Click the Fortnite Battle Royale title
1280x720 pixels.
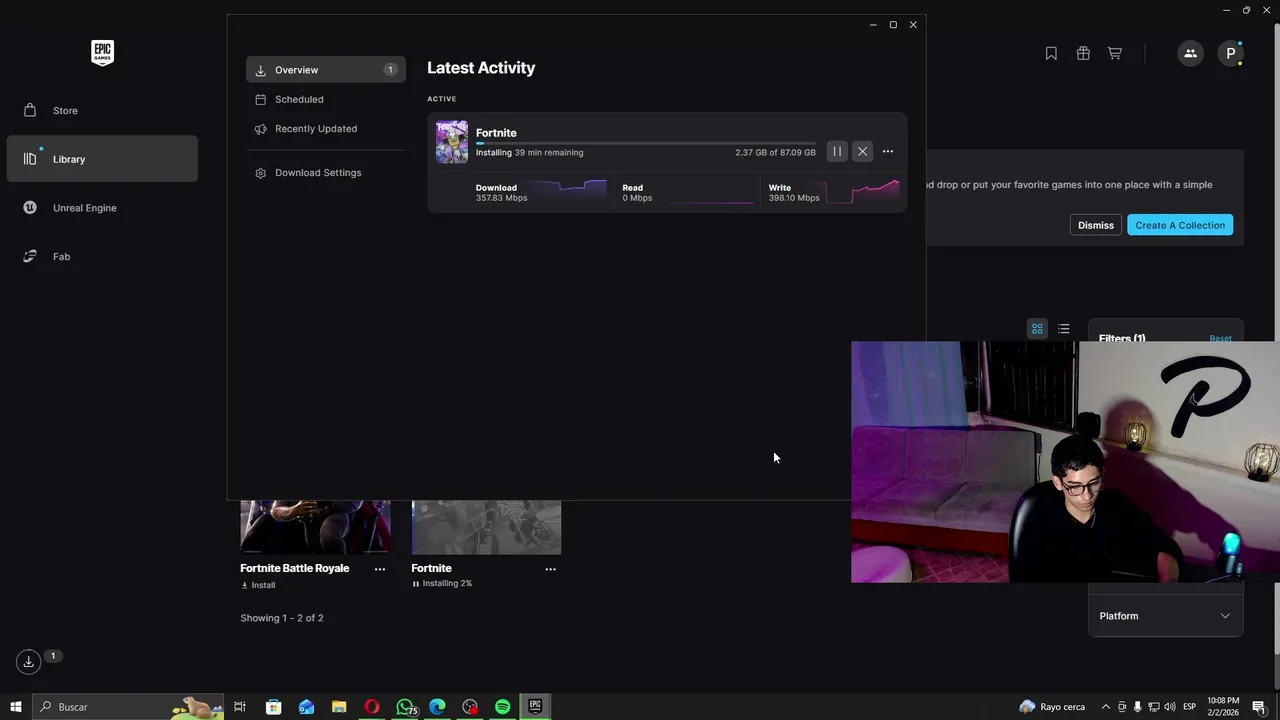[295, 568]
